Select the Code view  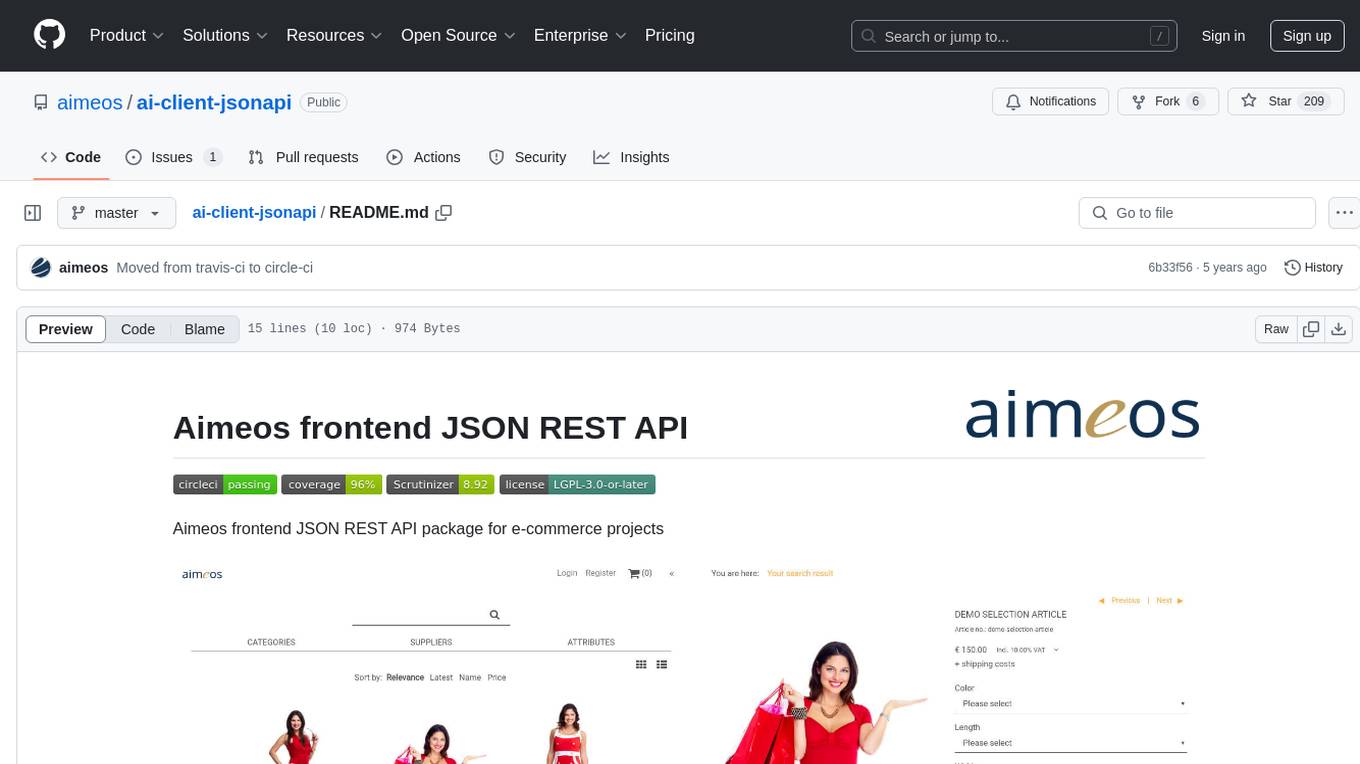click(138, 329)
